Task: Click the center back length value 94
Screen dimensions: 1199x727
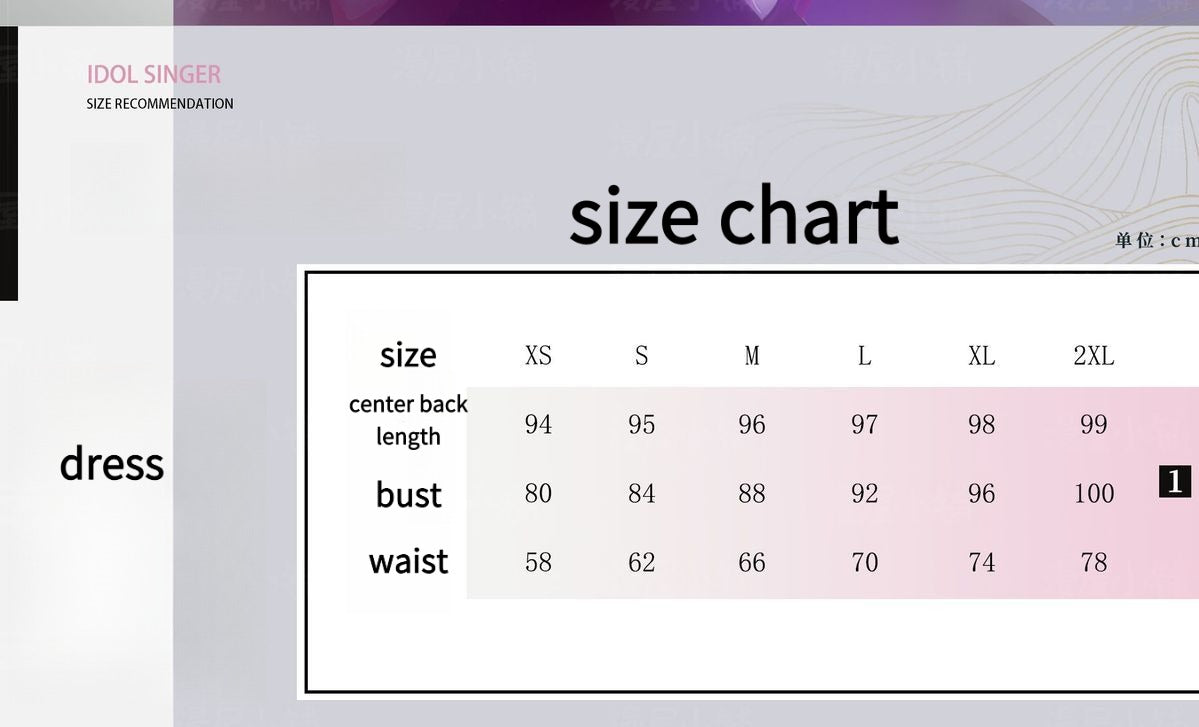Action: tap(538, 424)
